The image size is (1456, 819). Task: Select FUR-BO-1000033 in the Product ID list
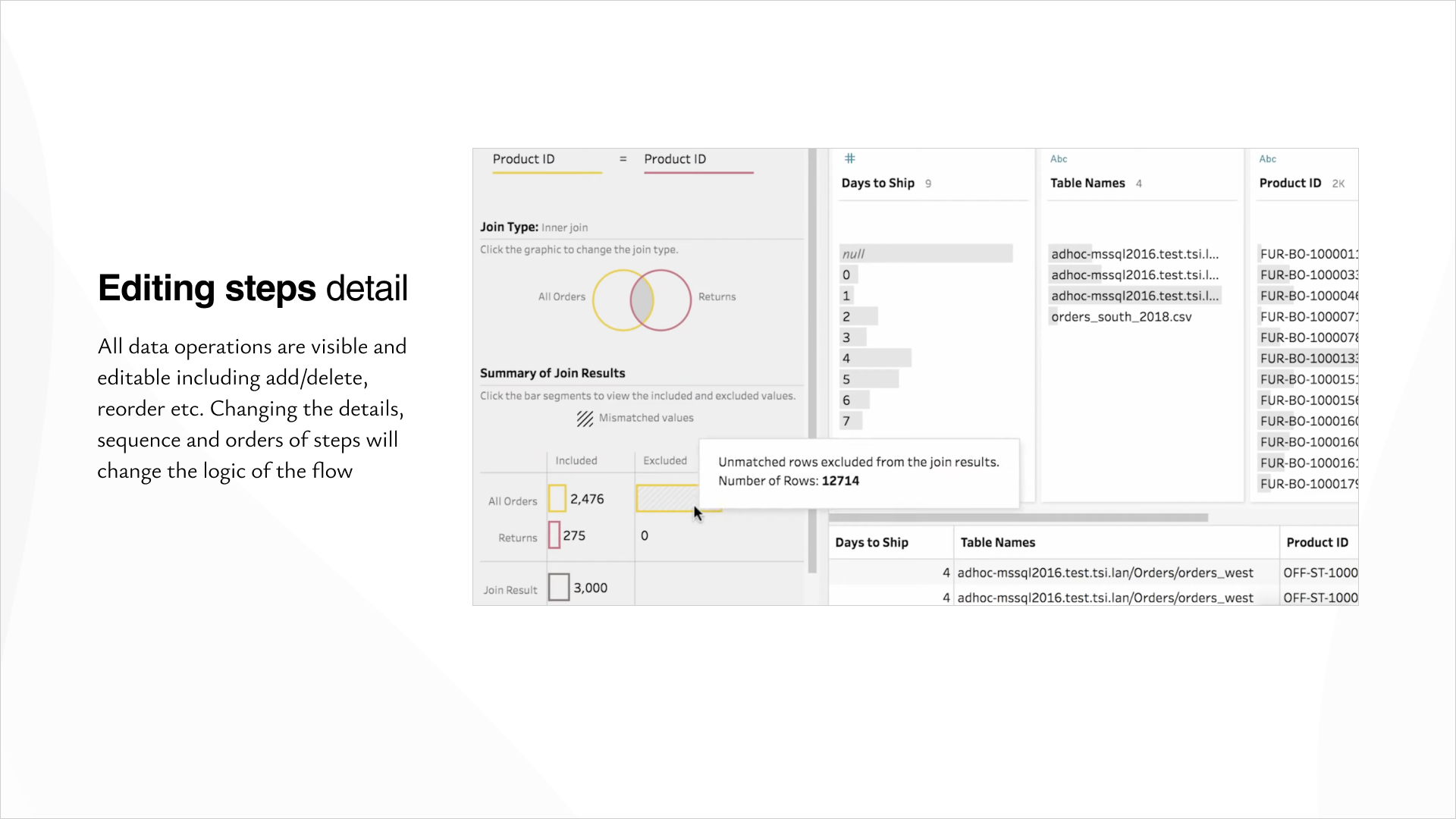(x=1309, y=275)
